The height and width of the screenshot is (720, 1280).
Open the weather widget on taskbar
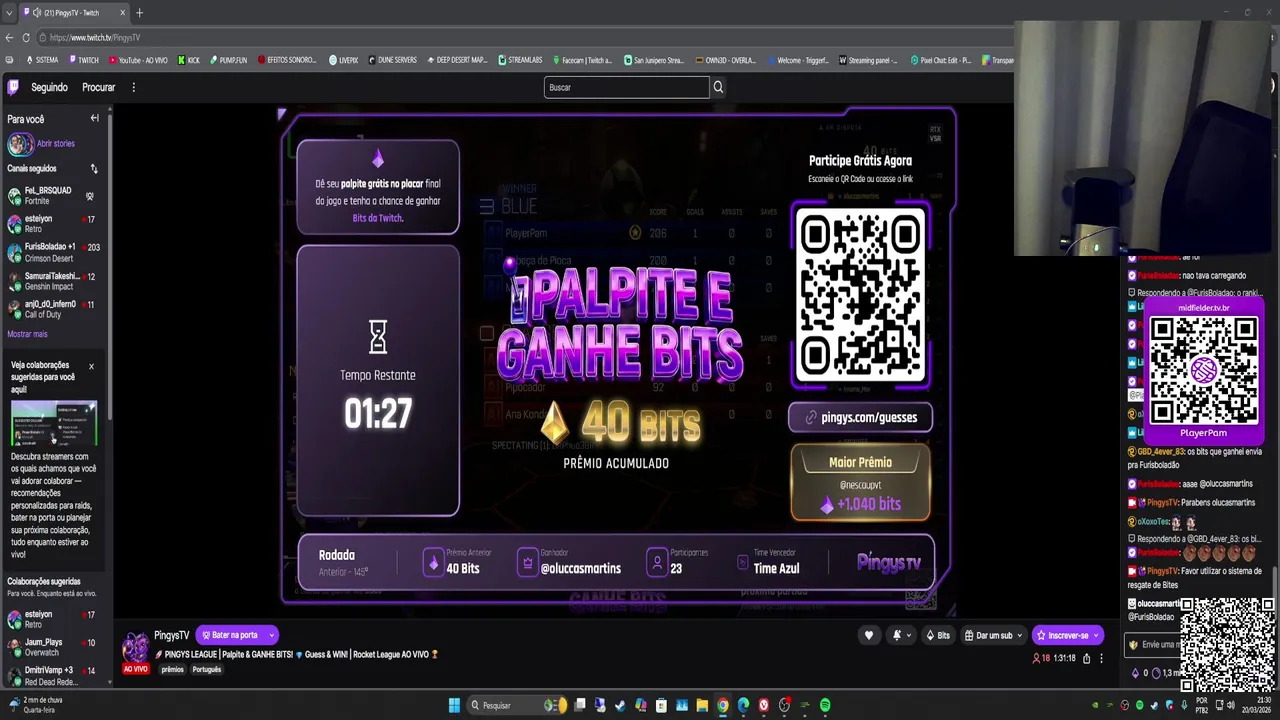click(36, 705)
